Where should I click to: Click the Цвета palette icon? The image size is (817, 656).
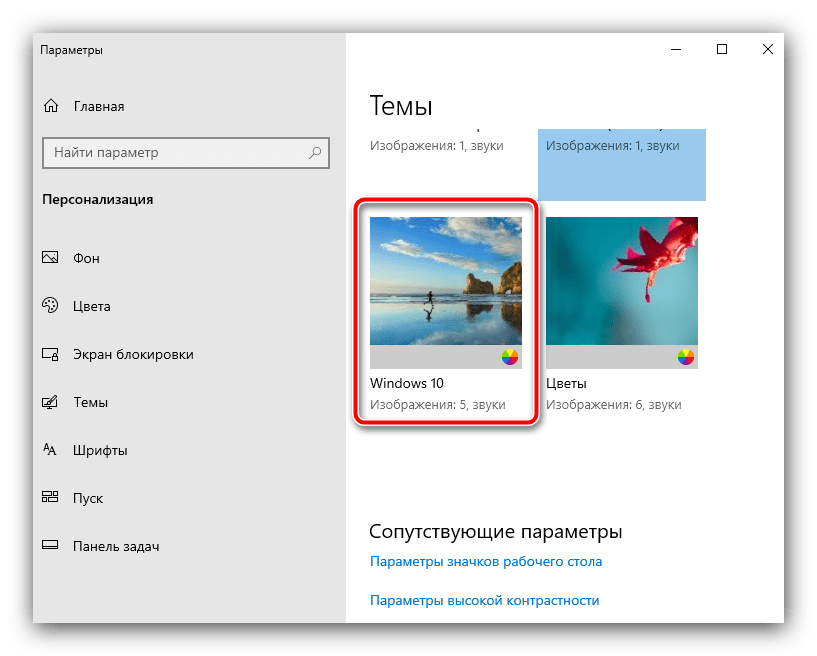(x=50, y=305)
